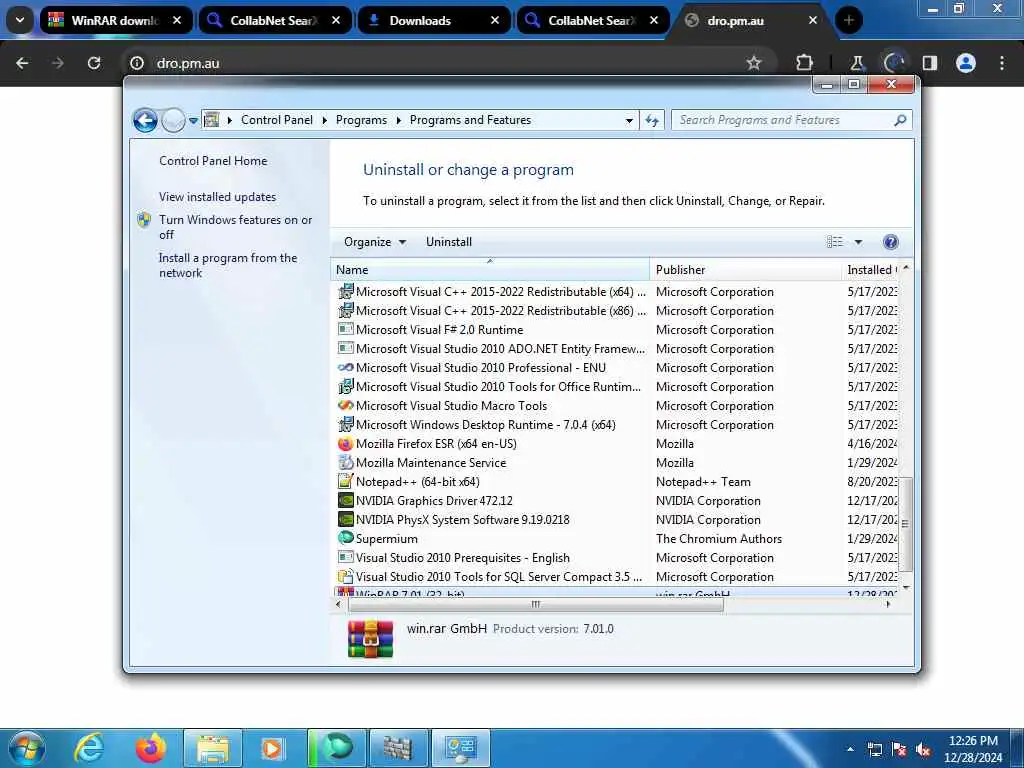Reload the browser page
This screenshot has width=1024, height=768.
(x=94, y=63)
